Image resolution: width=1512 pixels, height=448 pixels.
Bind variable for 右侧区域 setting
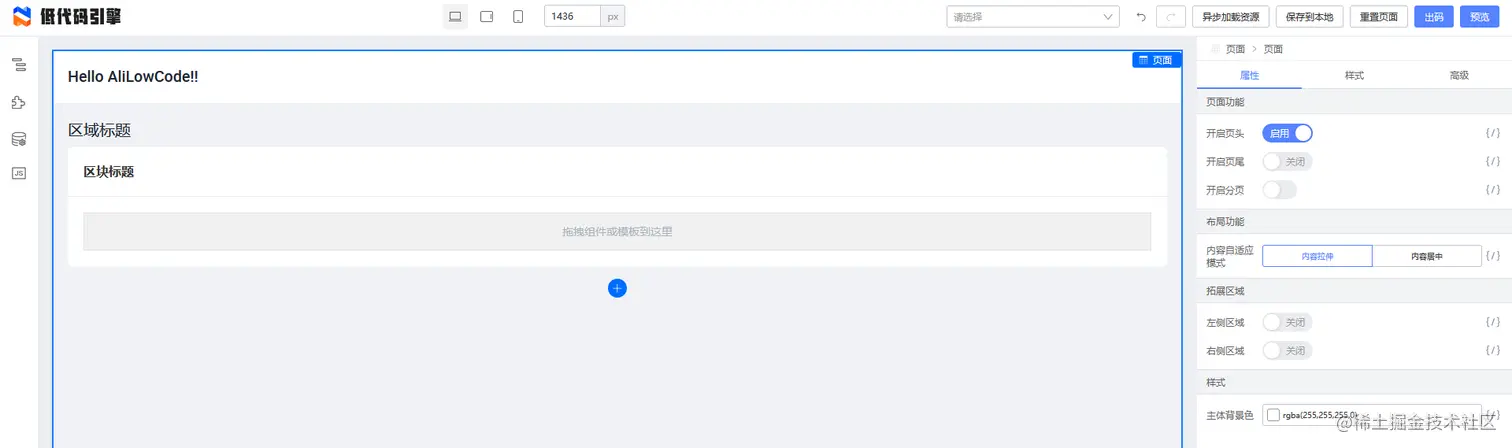(x=1492, y=351)
